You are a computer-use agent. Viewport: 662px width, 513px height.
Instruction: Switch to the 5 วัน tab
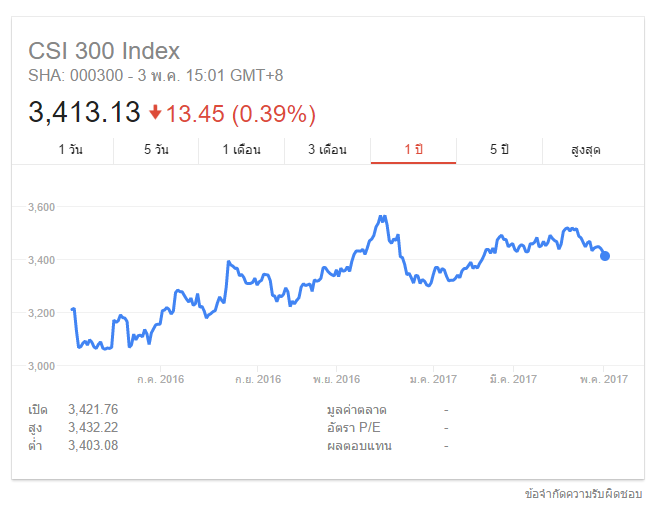[x=156, y=149]
